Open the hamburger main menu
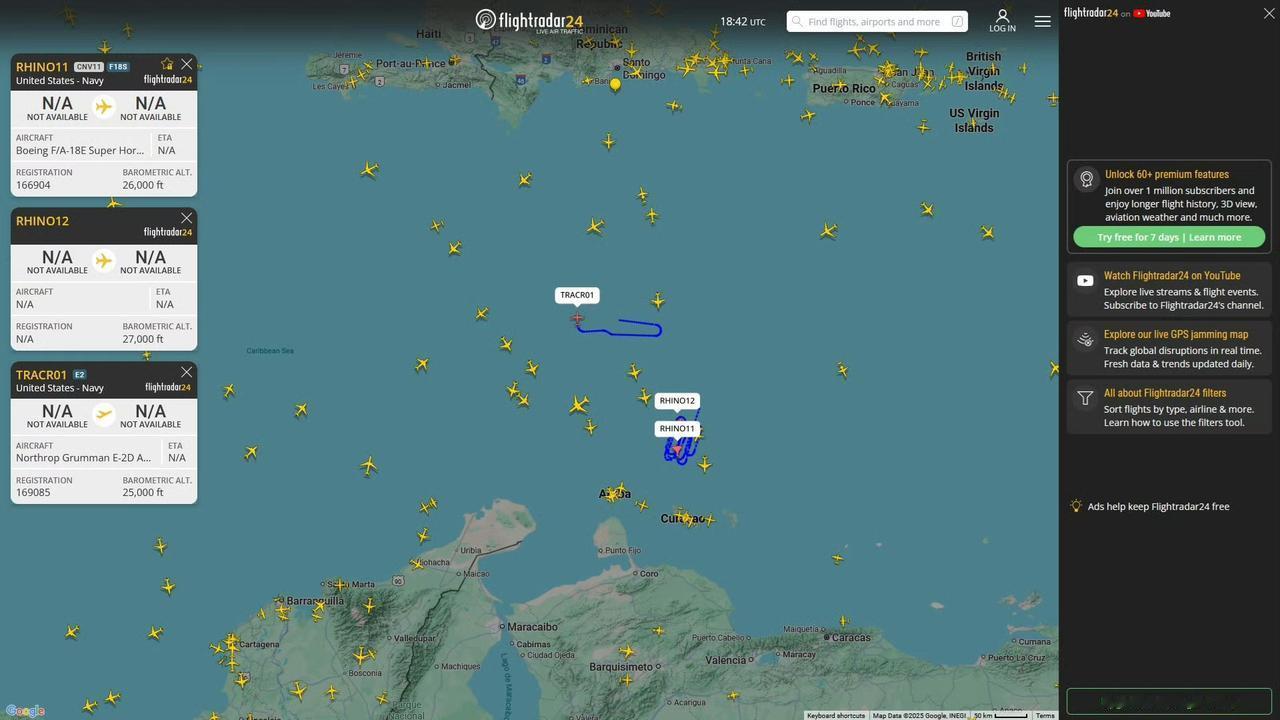 pos(1042,21)
